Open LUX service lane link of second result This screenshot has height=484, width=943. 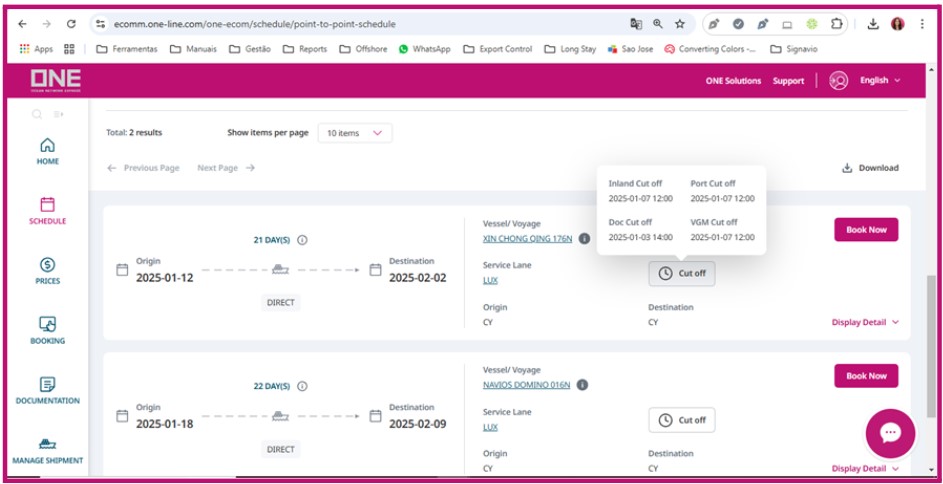pyautogui.click(x=490, y=427)
